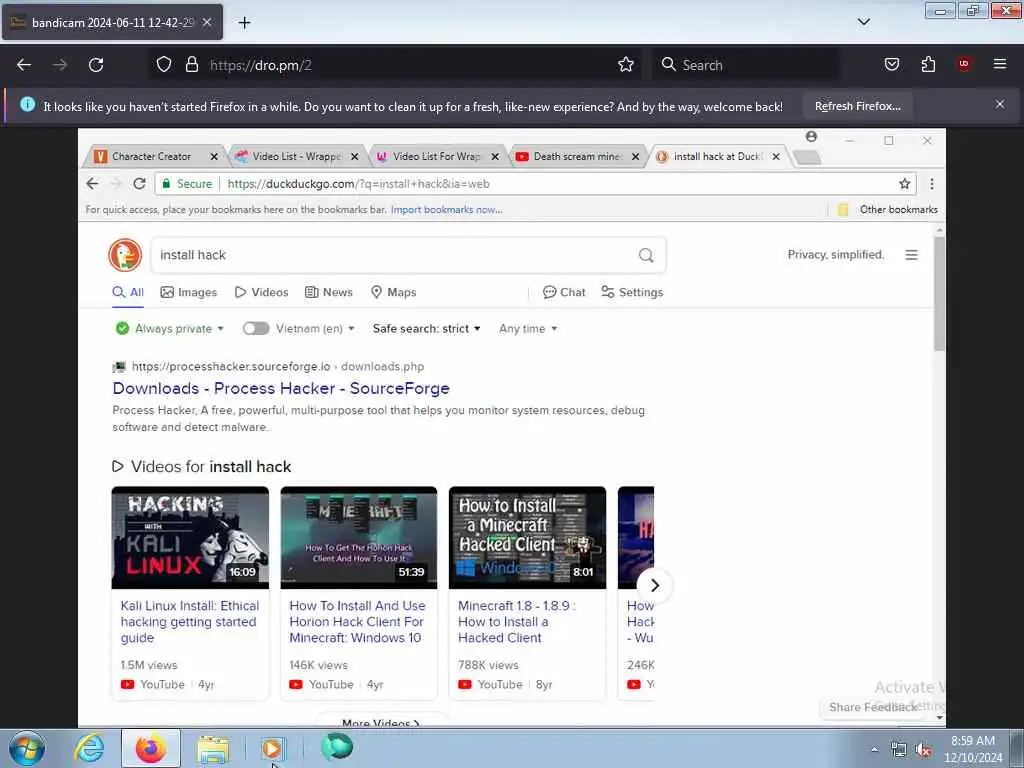Open DuckDuckGo hamburger side menu
Screen dimensions: 1024x768
(911, 255)
